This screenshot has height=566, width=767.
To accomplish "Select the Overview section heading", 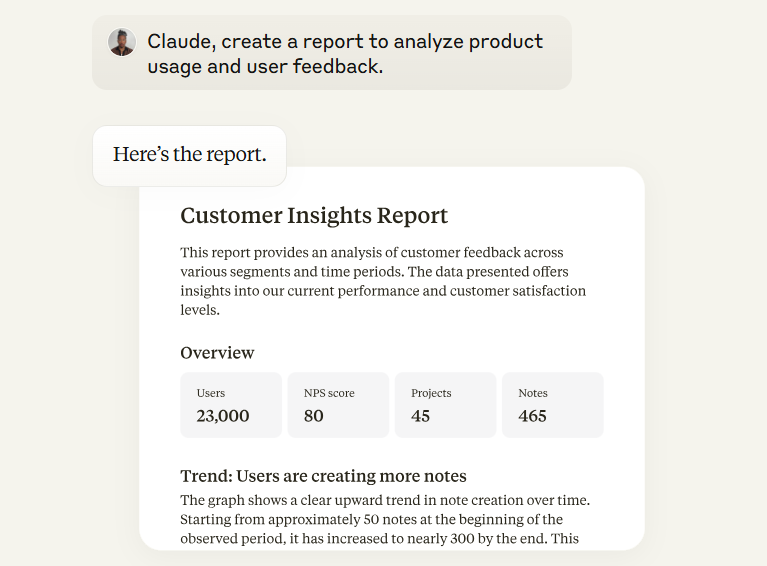I will (x=217, y=353).
